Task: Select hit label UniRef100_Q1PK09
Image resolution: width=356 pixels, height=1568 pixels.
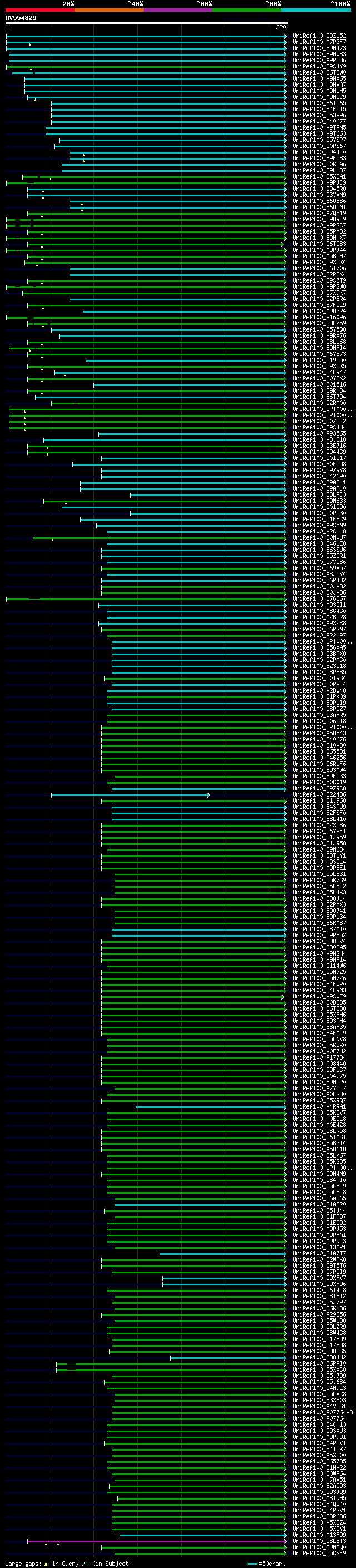Action: point(319,697)
